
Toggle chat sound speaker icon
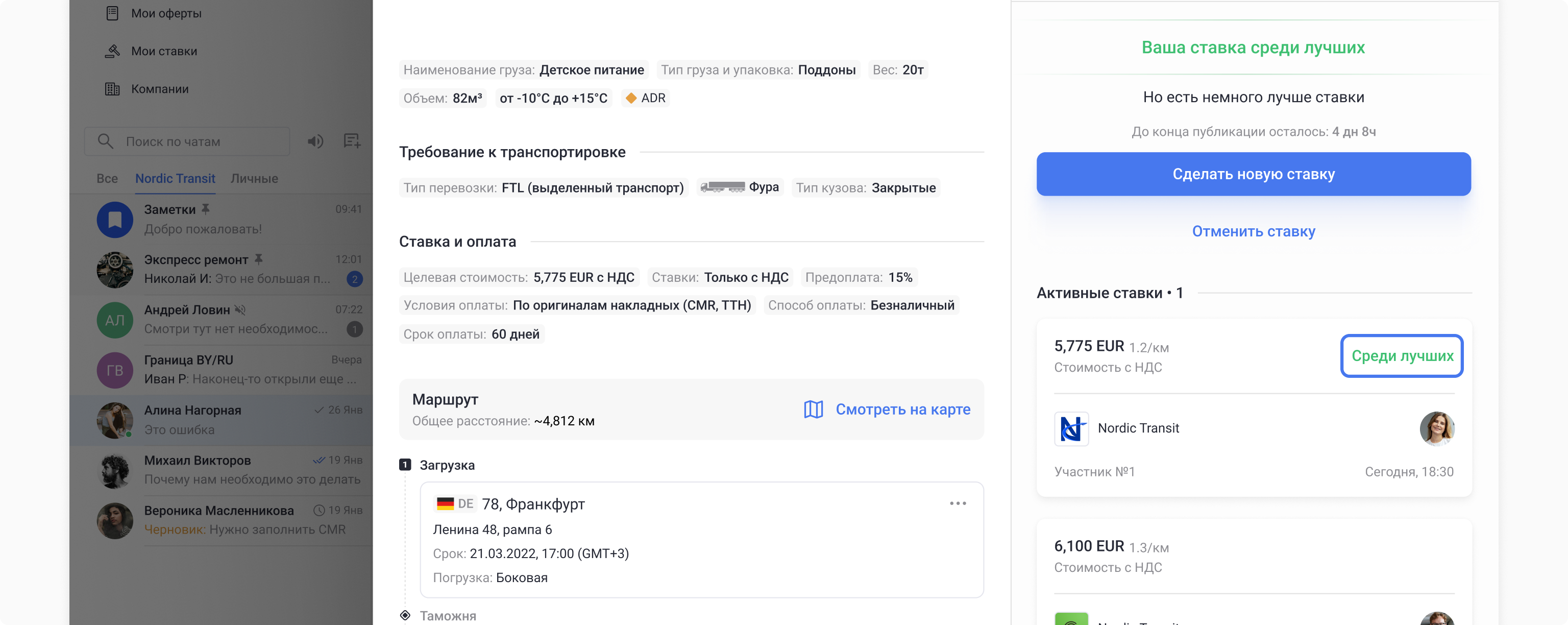pos(315,141)
